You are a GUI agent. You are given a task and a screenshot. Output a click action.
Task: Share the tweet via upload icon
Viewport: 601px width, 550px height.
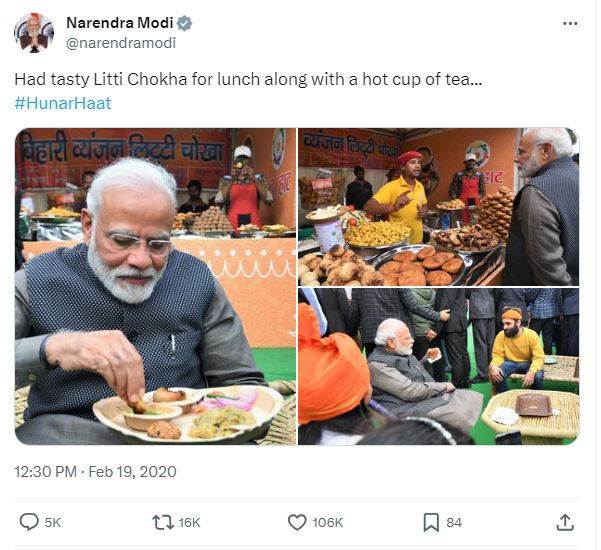coord(565,522)
